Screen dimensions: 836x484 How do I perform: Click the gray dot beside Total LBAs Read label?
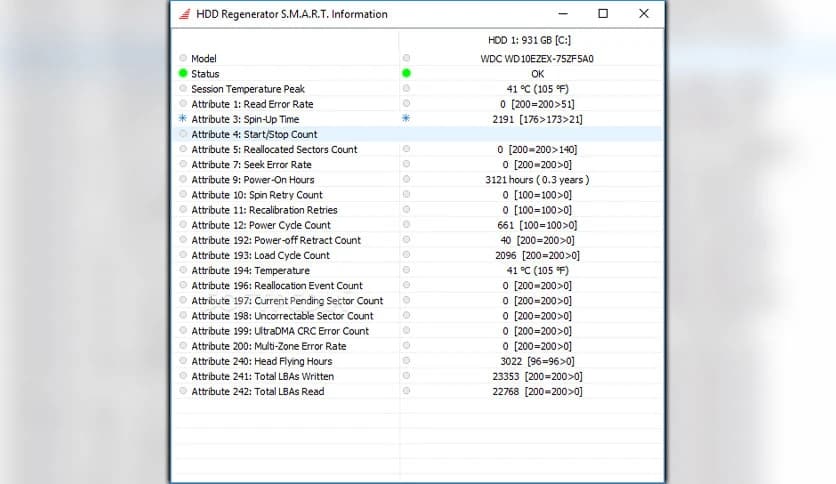click(x=183, y=391)
